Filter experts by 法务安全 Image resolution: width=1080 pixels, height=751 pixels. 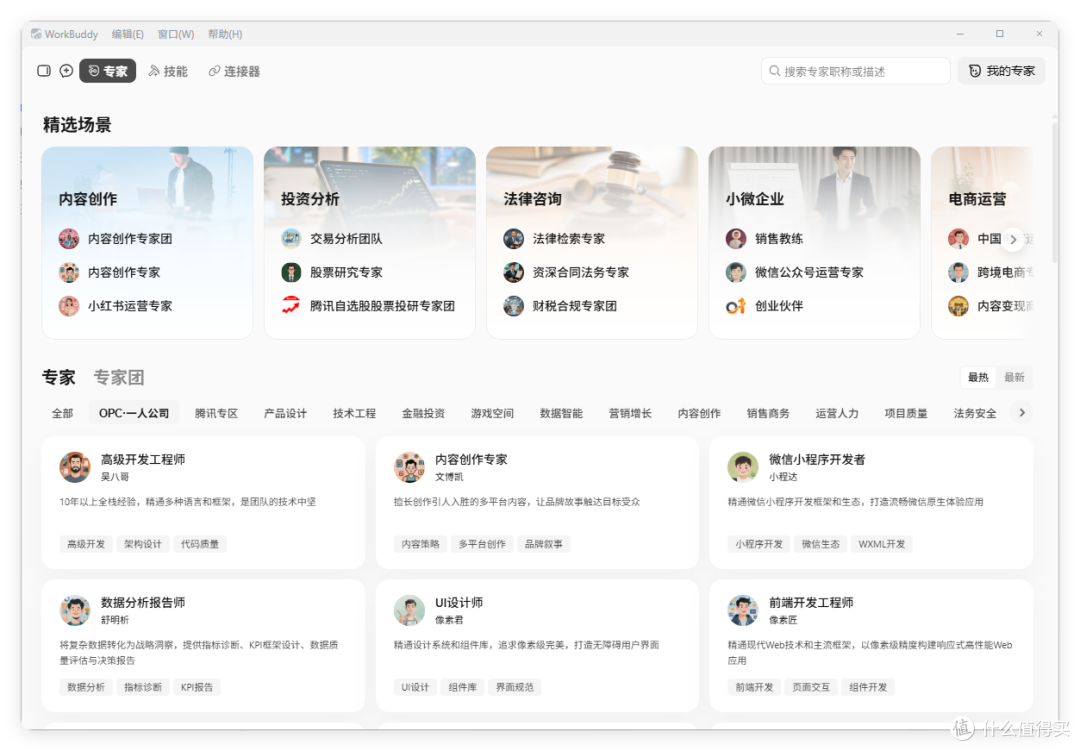coord(975,413)
